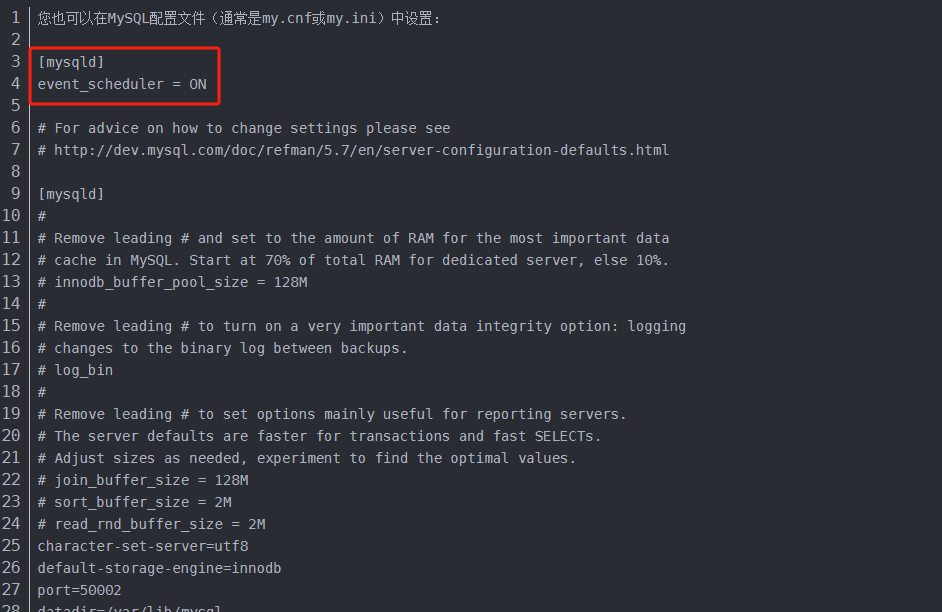This screenshot has height=612, width=942.
Task: Click the comment about cache in MySQL RAM
Action: pyautogui.click(x=353, y=260)
